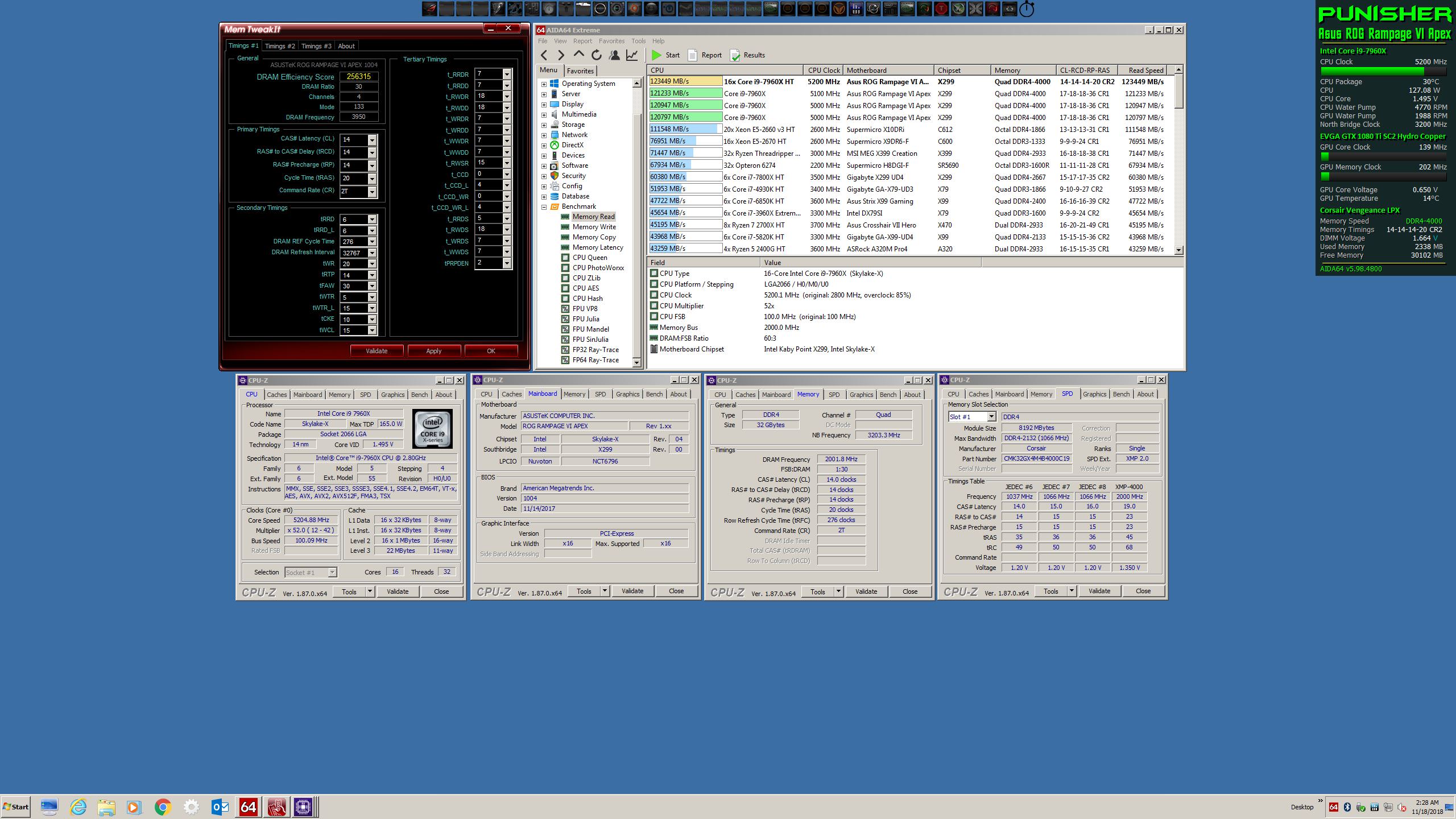This screenshot has height=819, width=1456.
Task: Click the AIDA64 refresh toolbar icon
Action: point(596,55)
